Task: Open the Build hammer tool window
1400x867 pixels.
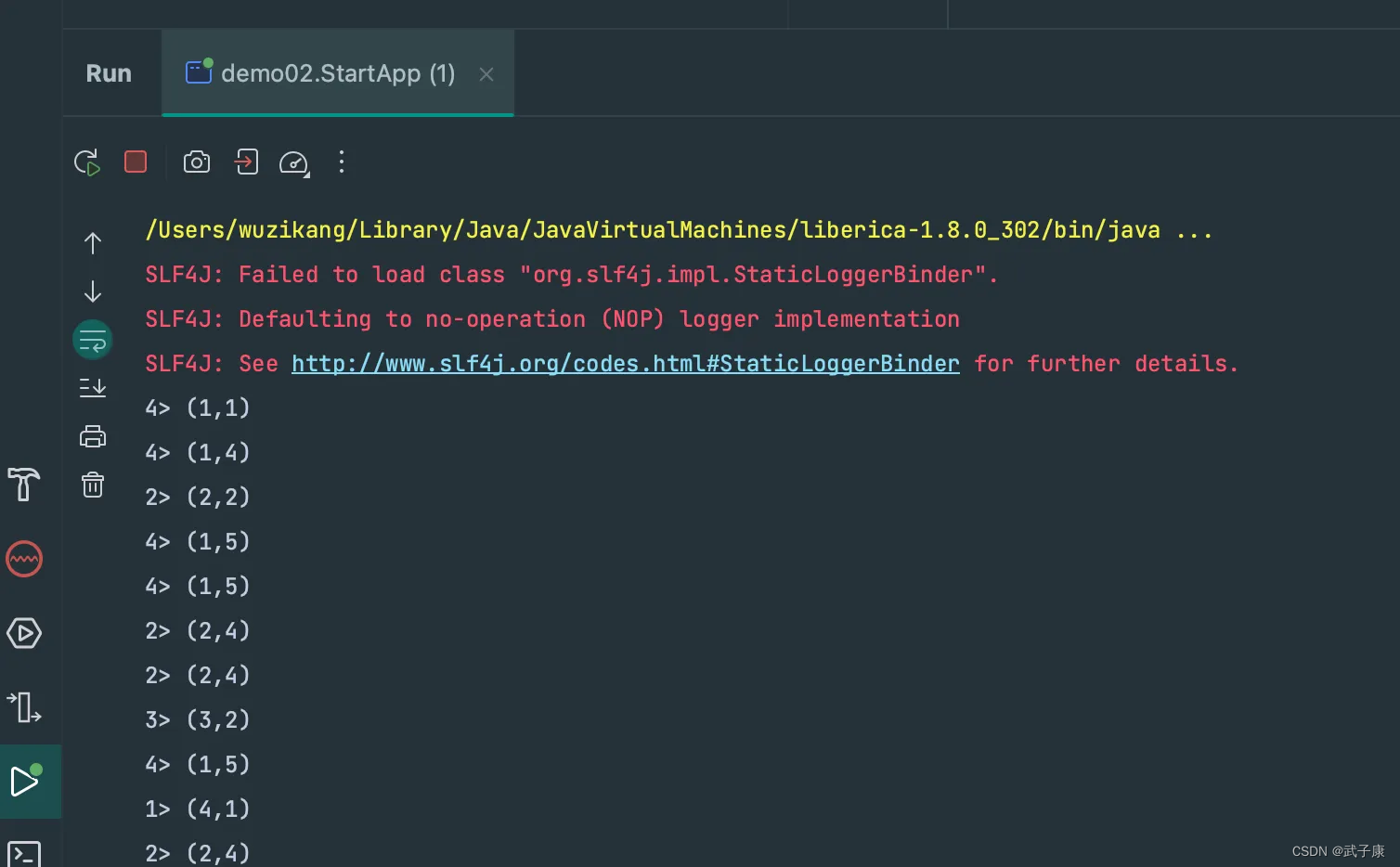Action: click(24, 484)
